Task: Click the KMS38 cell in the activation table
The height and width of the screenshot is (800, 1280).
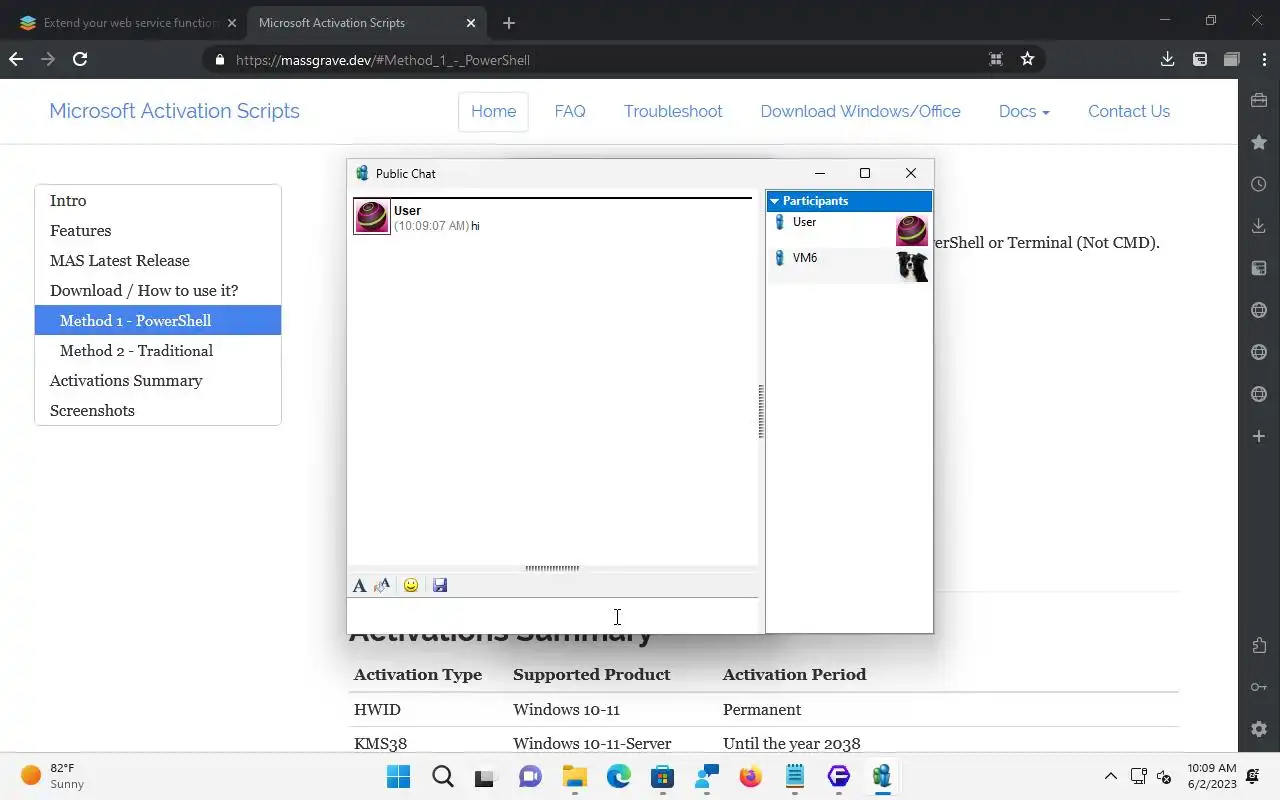Action: click(380, 743)
